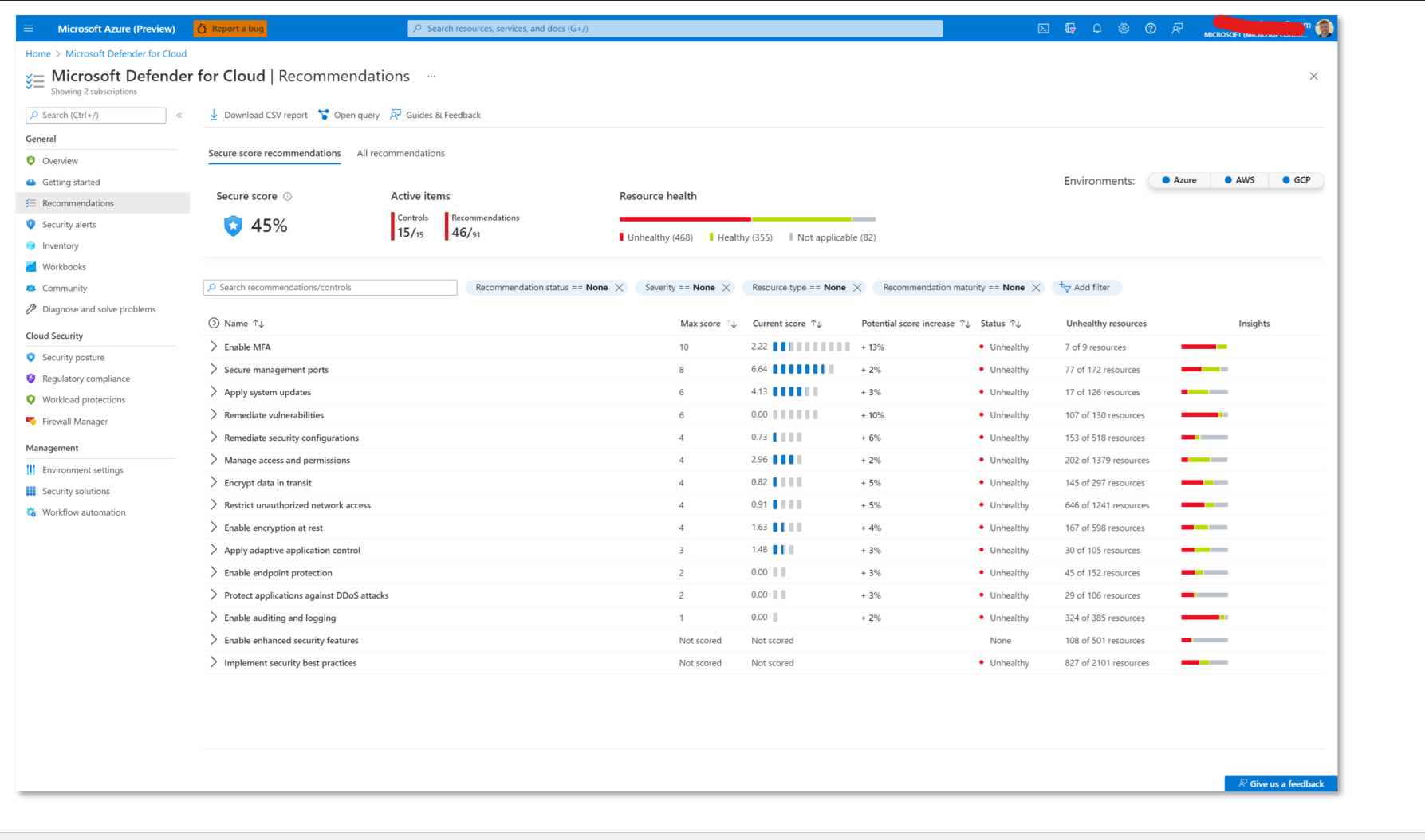
Task: Toggle the GCP environment filter
Action: (x=1297, y=180)
